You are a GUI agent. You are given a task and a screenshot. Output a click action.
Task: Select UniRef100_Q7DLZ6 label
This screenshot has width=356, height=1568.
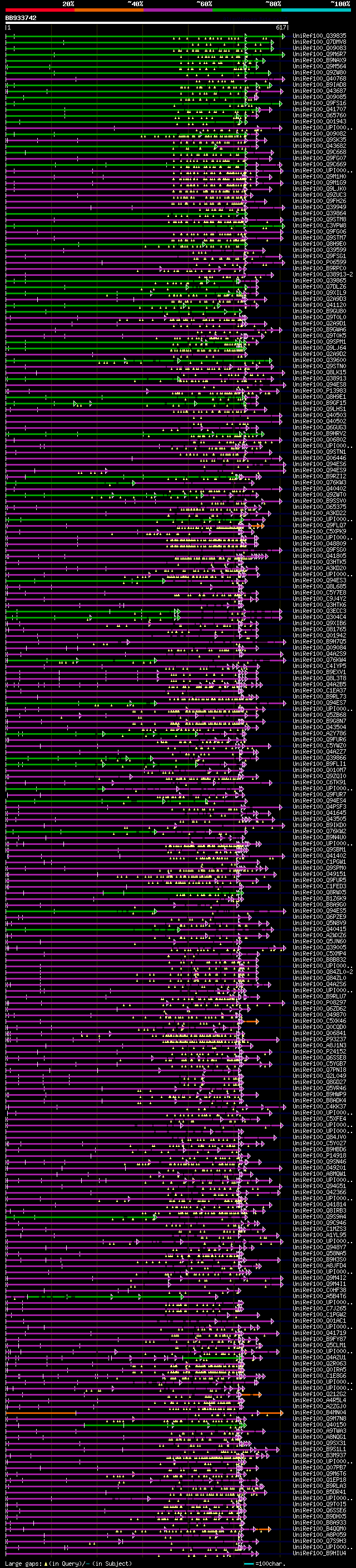[x=319, y=286]
